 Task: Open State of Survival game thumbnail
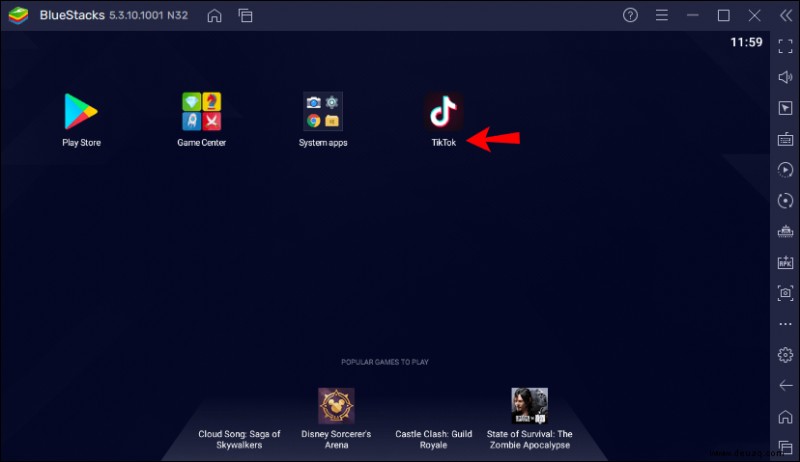tap(530, 405)
